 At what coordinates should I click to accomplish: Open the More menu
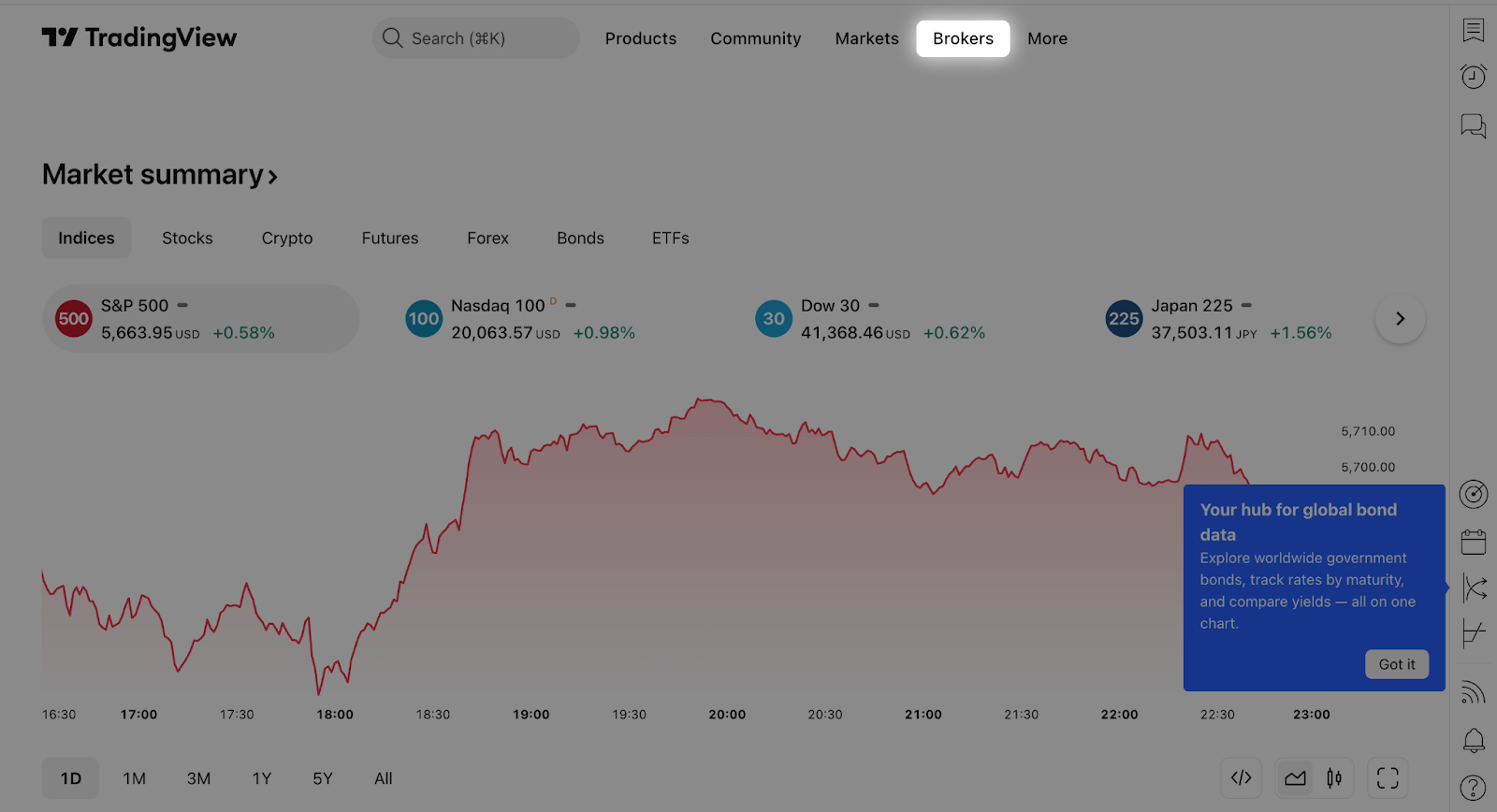[x=1048, y=38]
